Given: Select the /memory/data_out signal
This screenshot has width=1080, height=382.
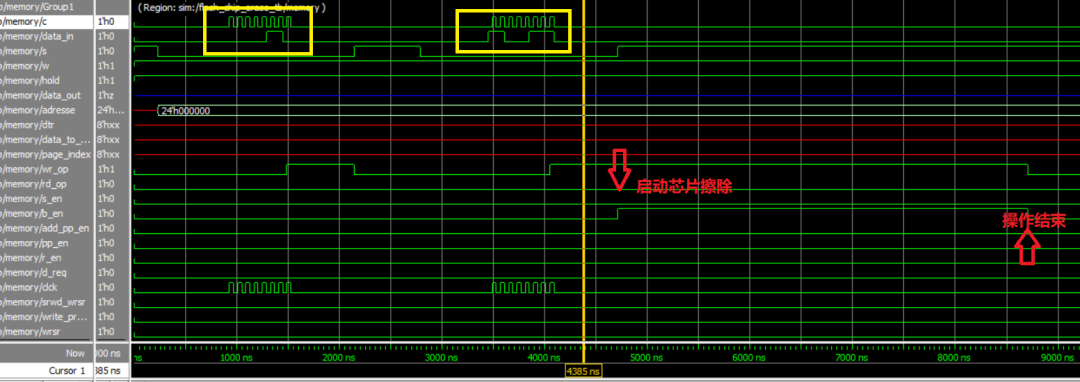Looking at the screenshot, I should pos(46,95).
